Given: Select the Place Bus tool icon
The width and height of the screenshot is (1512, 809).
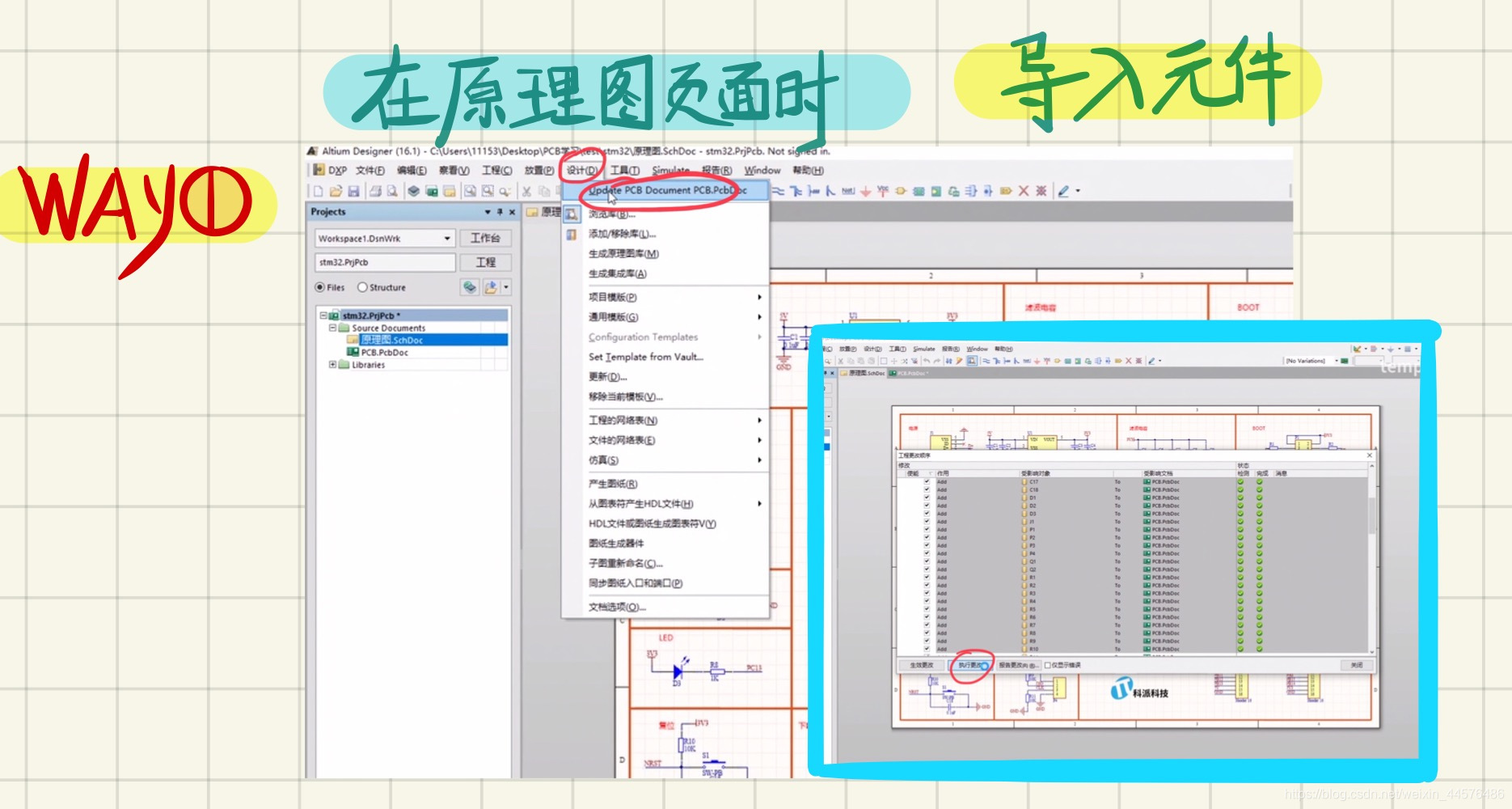Looking at the screenshot, I should point(796,191).
